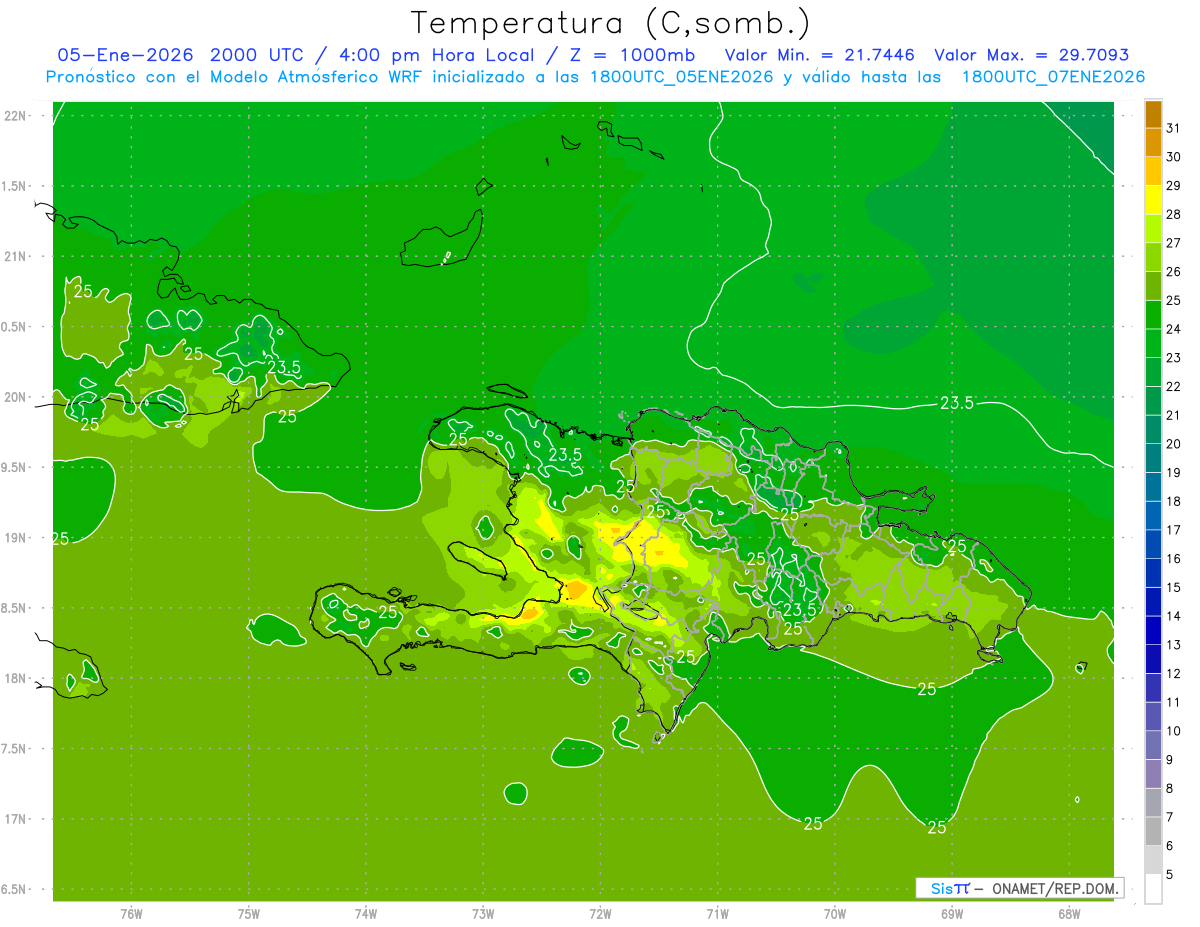Click the teal legend swatch between 19 and 20
The height and width of the screenshot is (927, 1200).
[1153, 459]
